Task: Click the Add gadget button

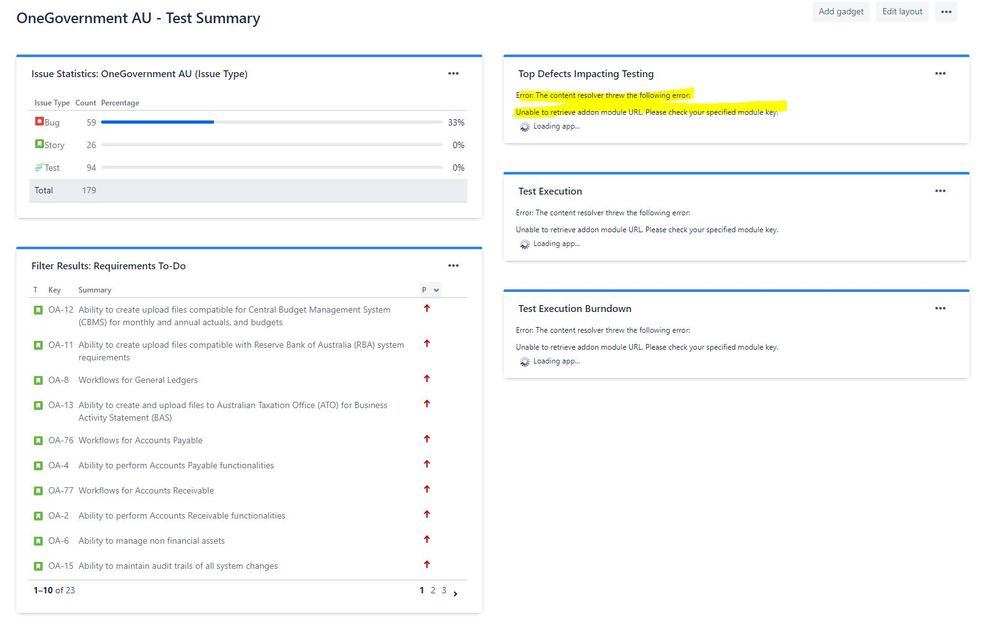Action: click(840, 11)
